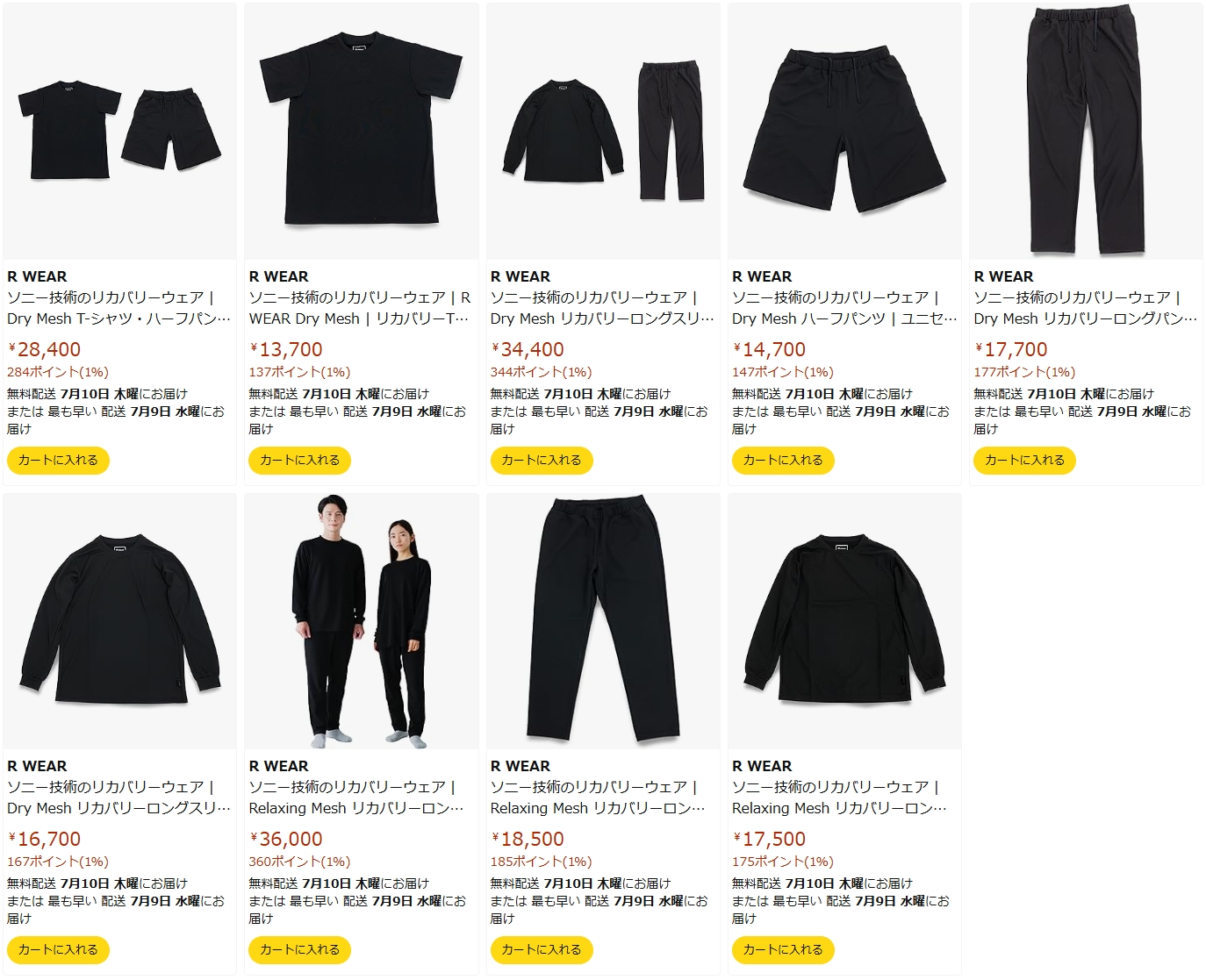Add the ¥17,500 Relaxing Mesh top to cart
1206x980 pixels.
click(x=783, y=949)
